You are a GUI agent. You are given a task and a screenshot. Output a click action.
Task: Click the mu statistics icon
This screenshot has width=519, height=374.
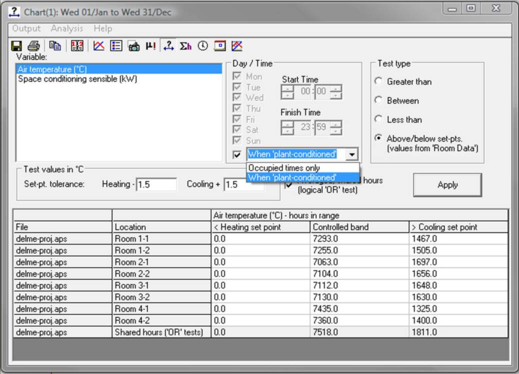pos(151,46)
